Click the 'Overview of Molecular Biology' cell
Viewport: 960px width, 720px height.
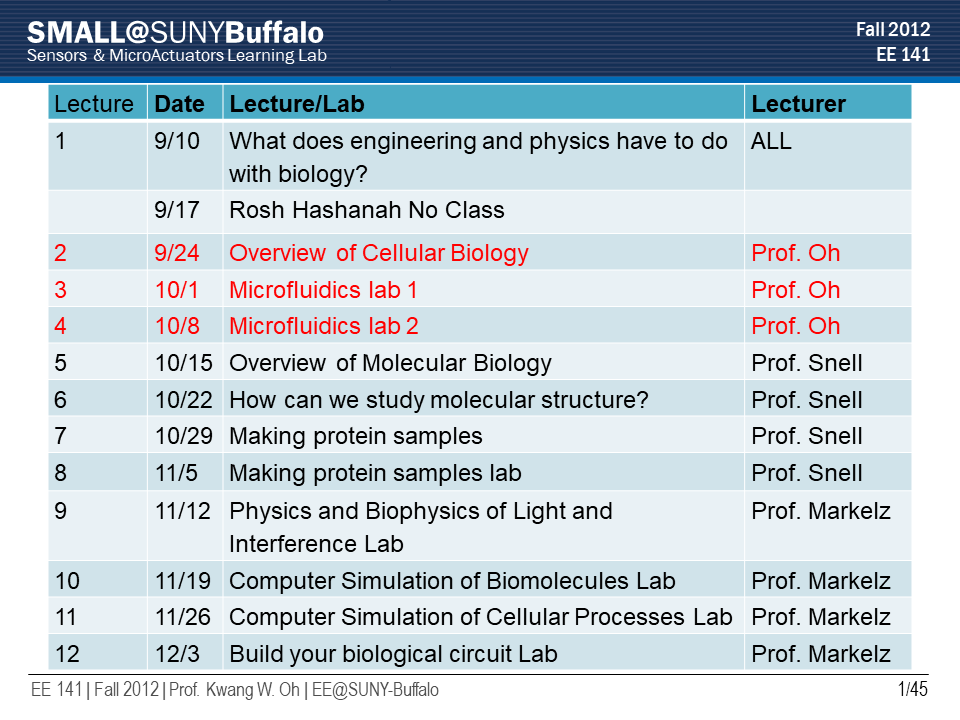[x=484, y=362]
